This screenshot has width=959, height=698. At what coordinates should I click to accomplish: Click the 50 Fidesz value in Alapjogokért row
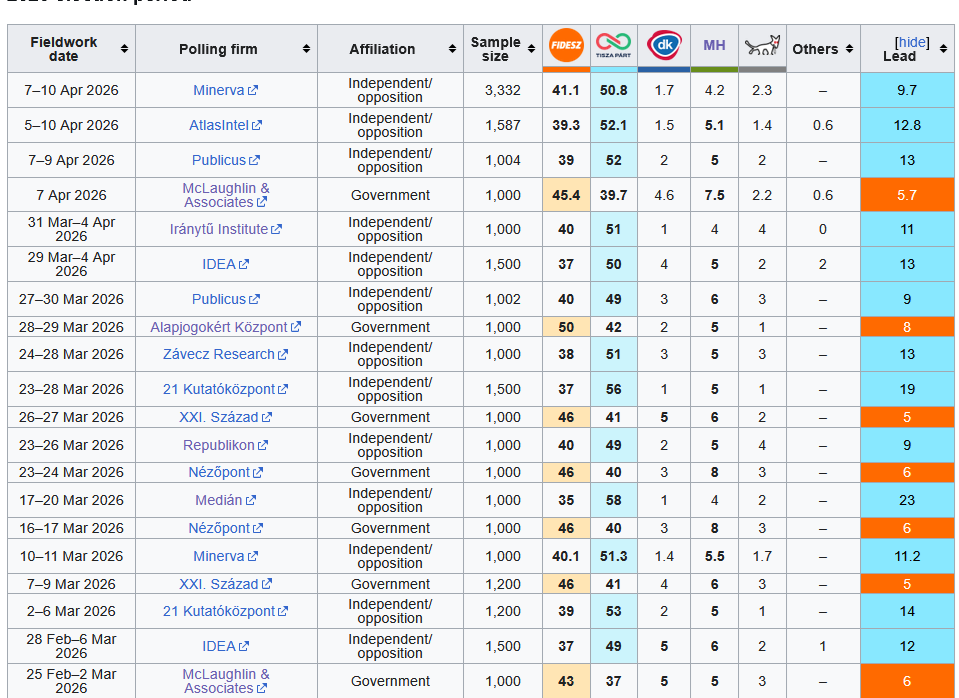click(566, 327)
